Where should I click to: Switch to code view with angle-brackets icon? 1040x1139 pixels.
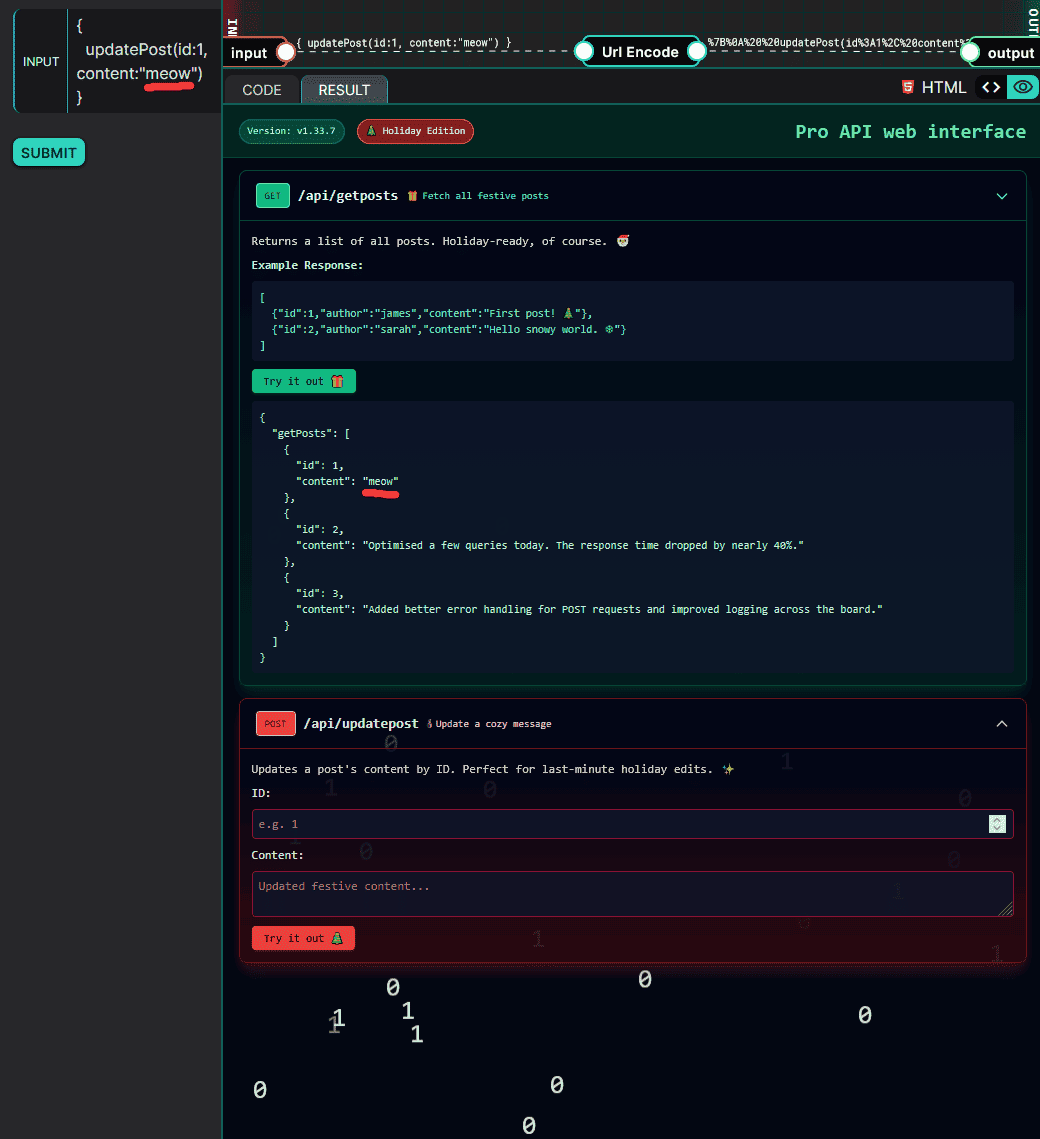pyautogui.click(x=990, y=88)
